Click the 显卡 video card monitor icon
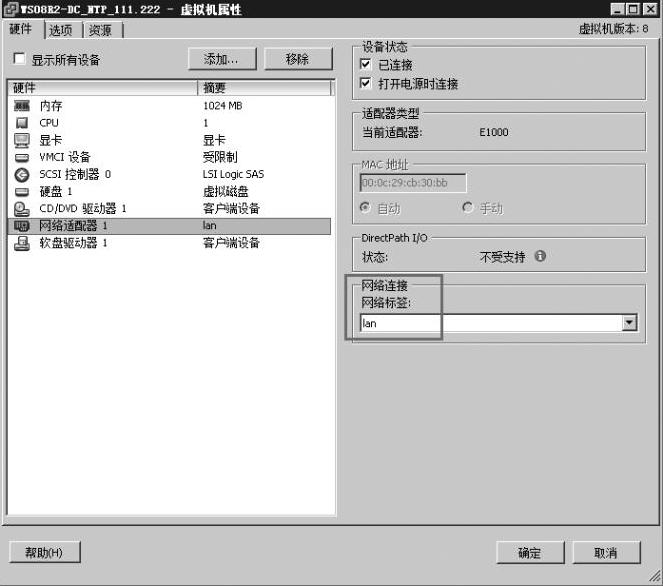The image size is (663, 586). coord(22,140)
